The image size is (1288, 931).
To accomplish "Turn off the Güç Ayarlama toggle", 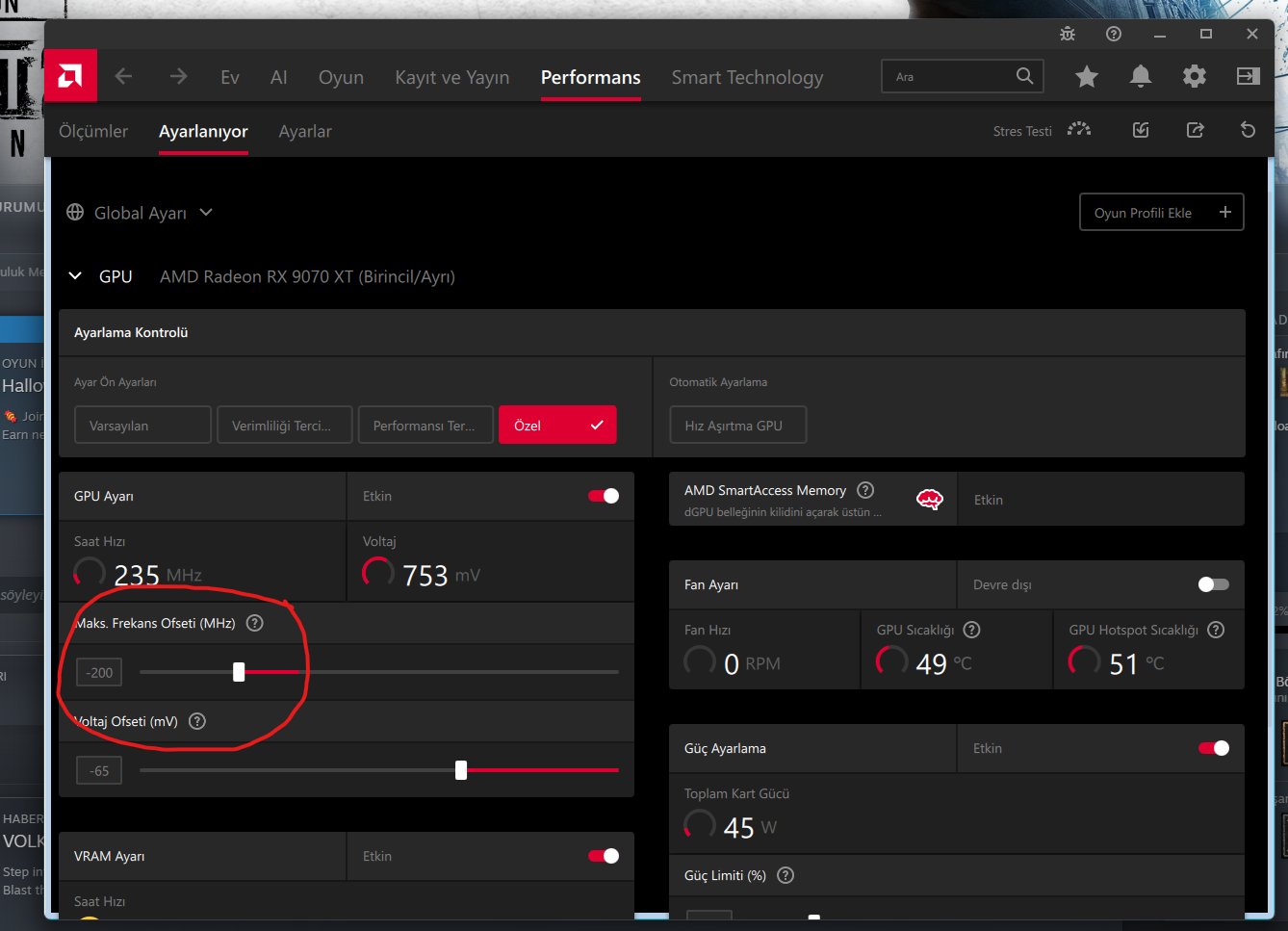I will 1213,748.
